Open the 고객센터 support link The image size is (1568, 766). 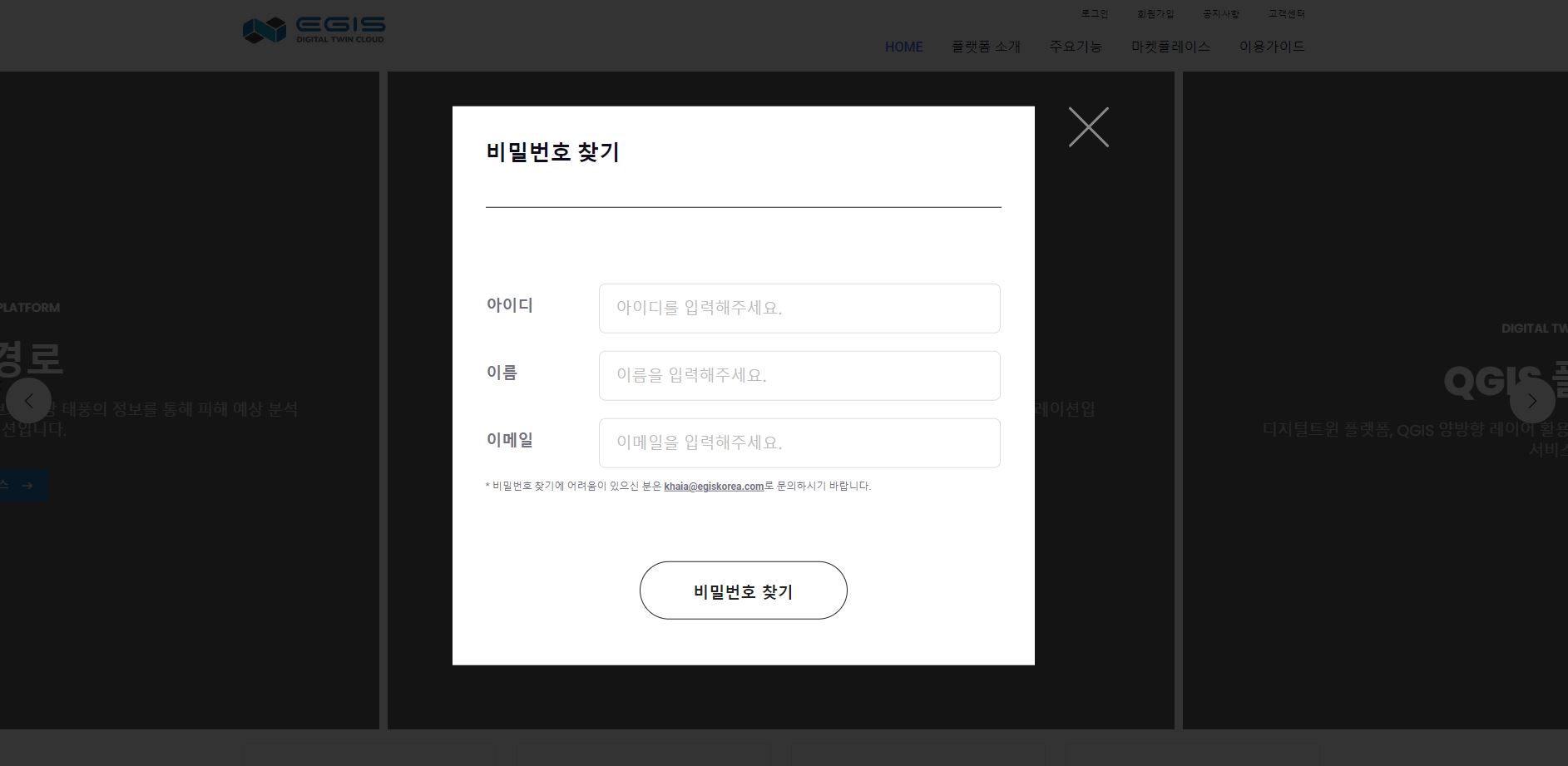click(1286, 14)
